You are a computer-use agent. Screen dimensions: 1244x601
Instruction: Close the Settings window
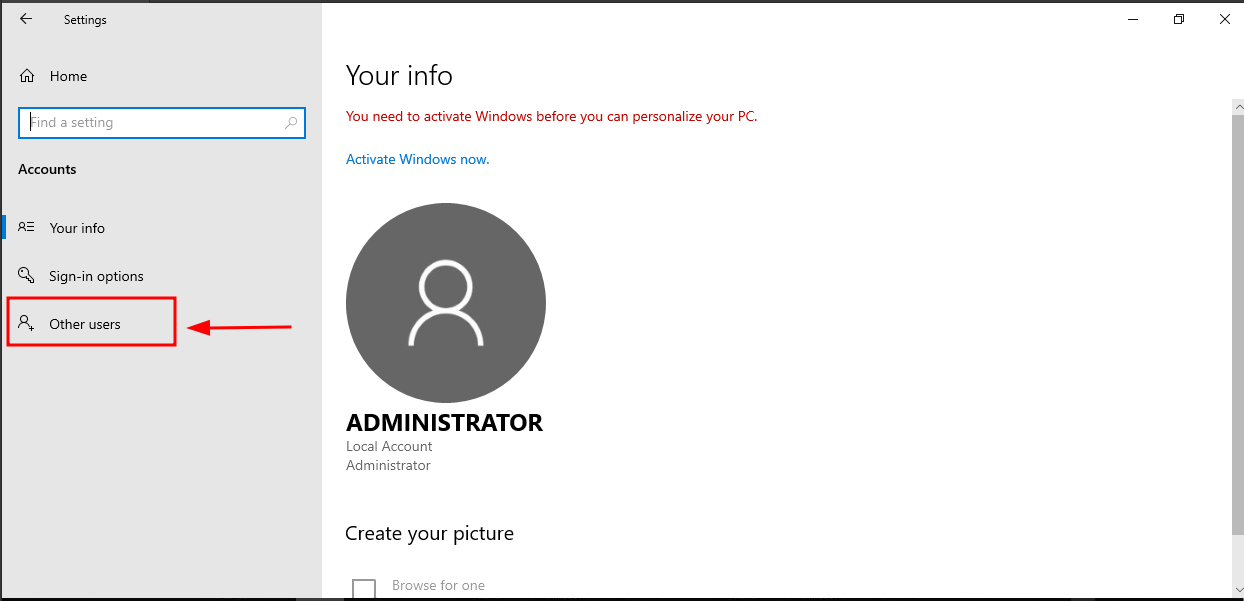coord(1225,19)
